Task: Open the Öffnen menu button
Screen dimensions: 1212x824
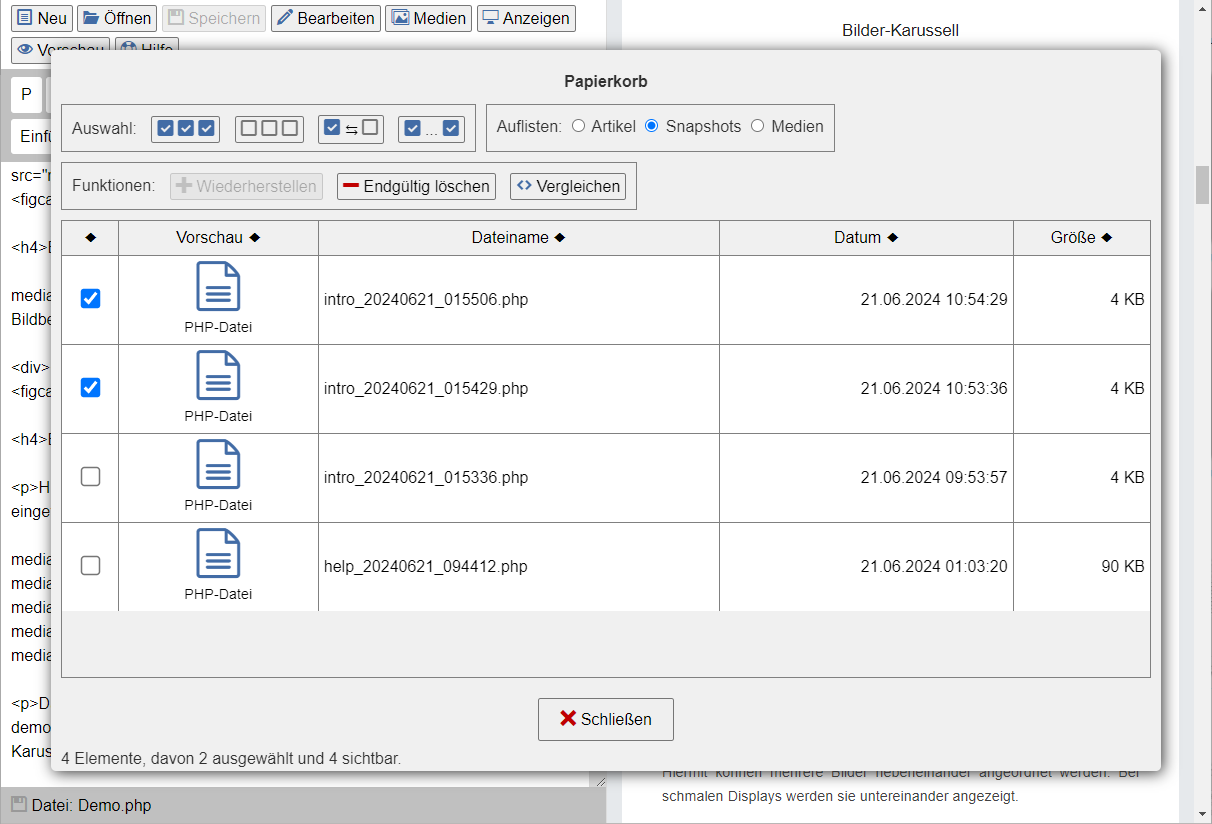Action: (117, 18)
